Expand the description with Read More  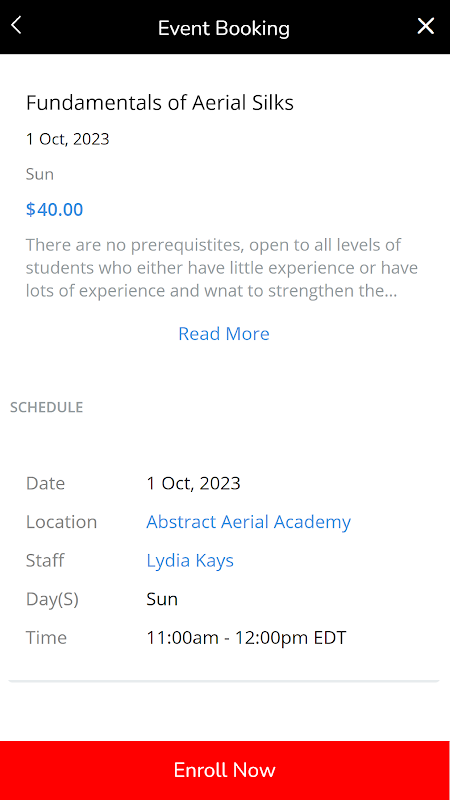(224, 334)
